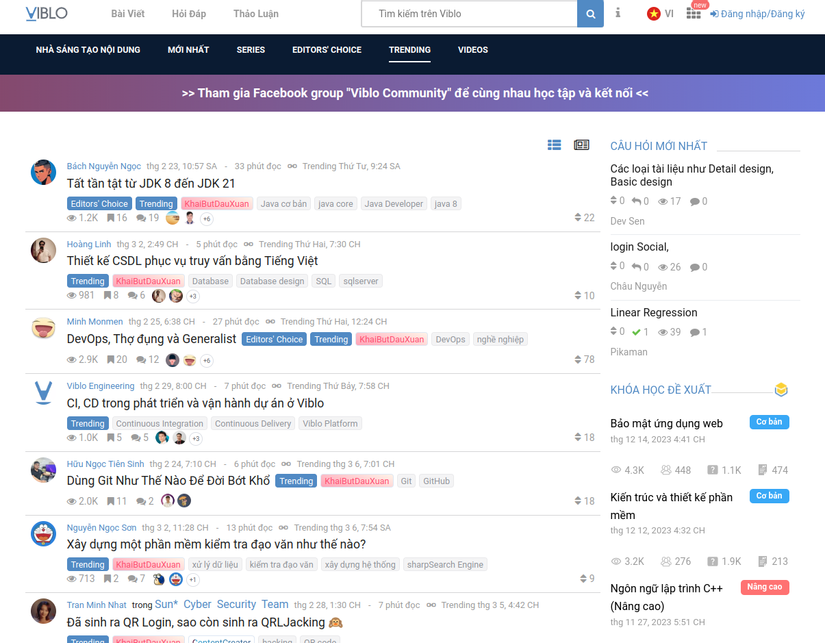Image resolution: width=825 pixels, height=643 pixels.
Task: Open Viblo Engineering's V avatar
Action: 43,393
